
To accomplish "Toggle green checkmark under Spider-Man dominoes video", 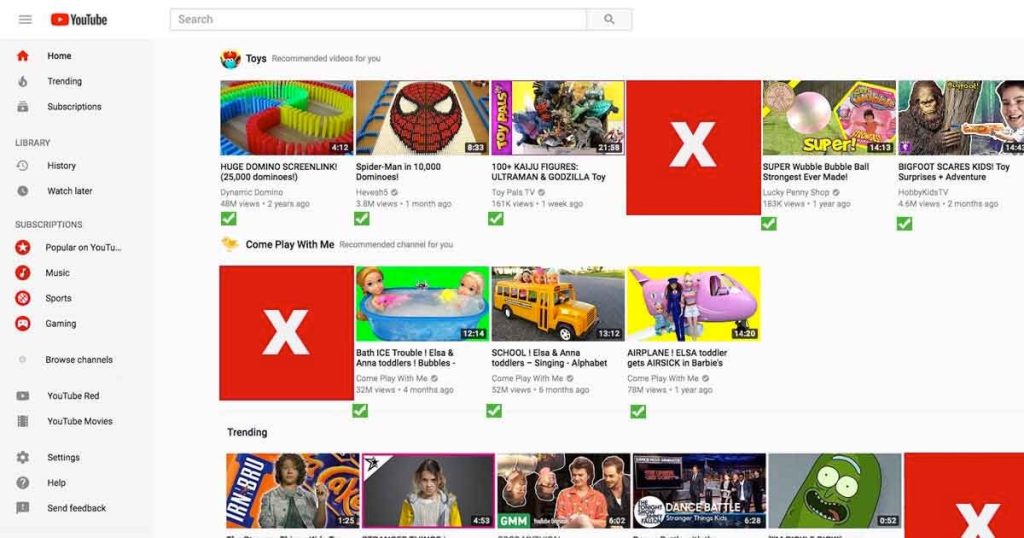I will (362, 218).
